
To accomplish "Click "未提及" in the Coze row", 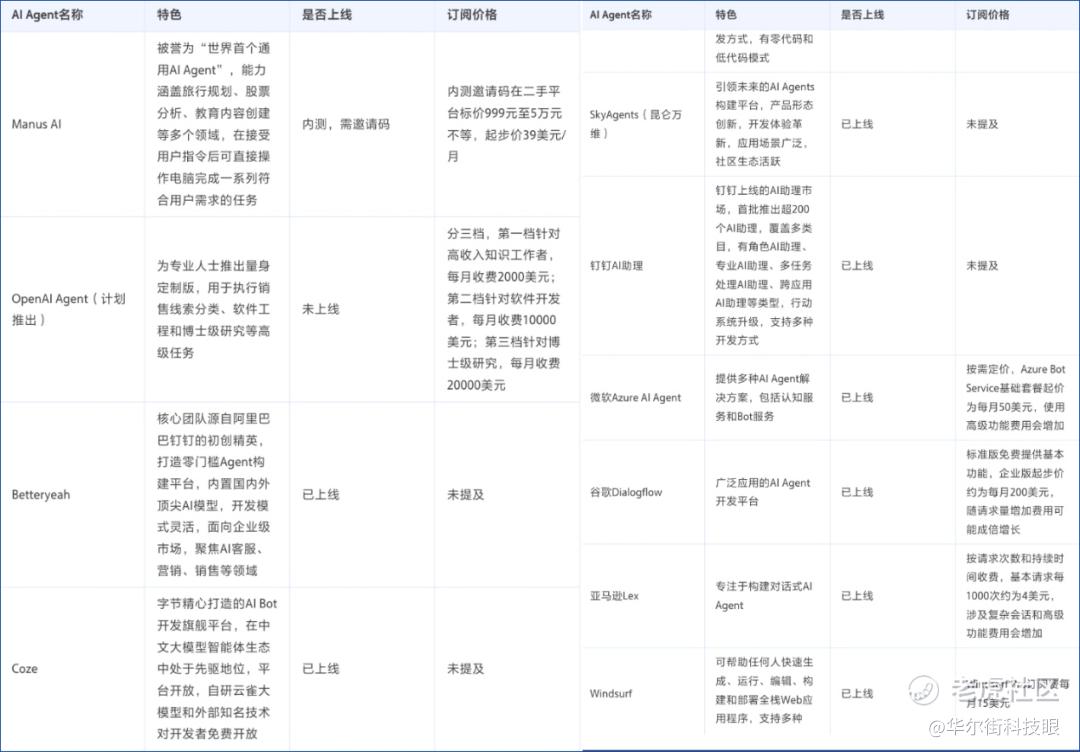I will [465, 669].
